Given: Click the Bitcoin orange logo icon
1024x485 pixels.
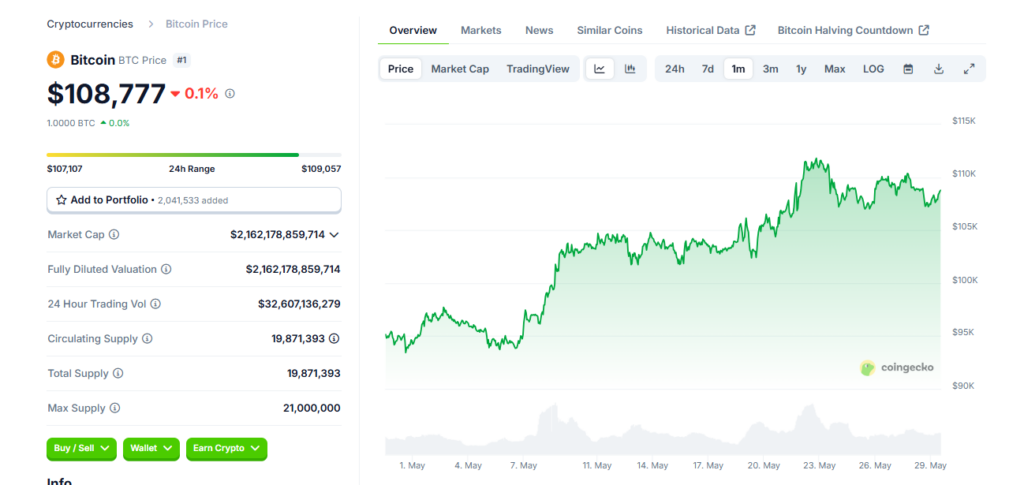Looking at the screenshot, I should (x=56, y=60).
